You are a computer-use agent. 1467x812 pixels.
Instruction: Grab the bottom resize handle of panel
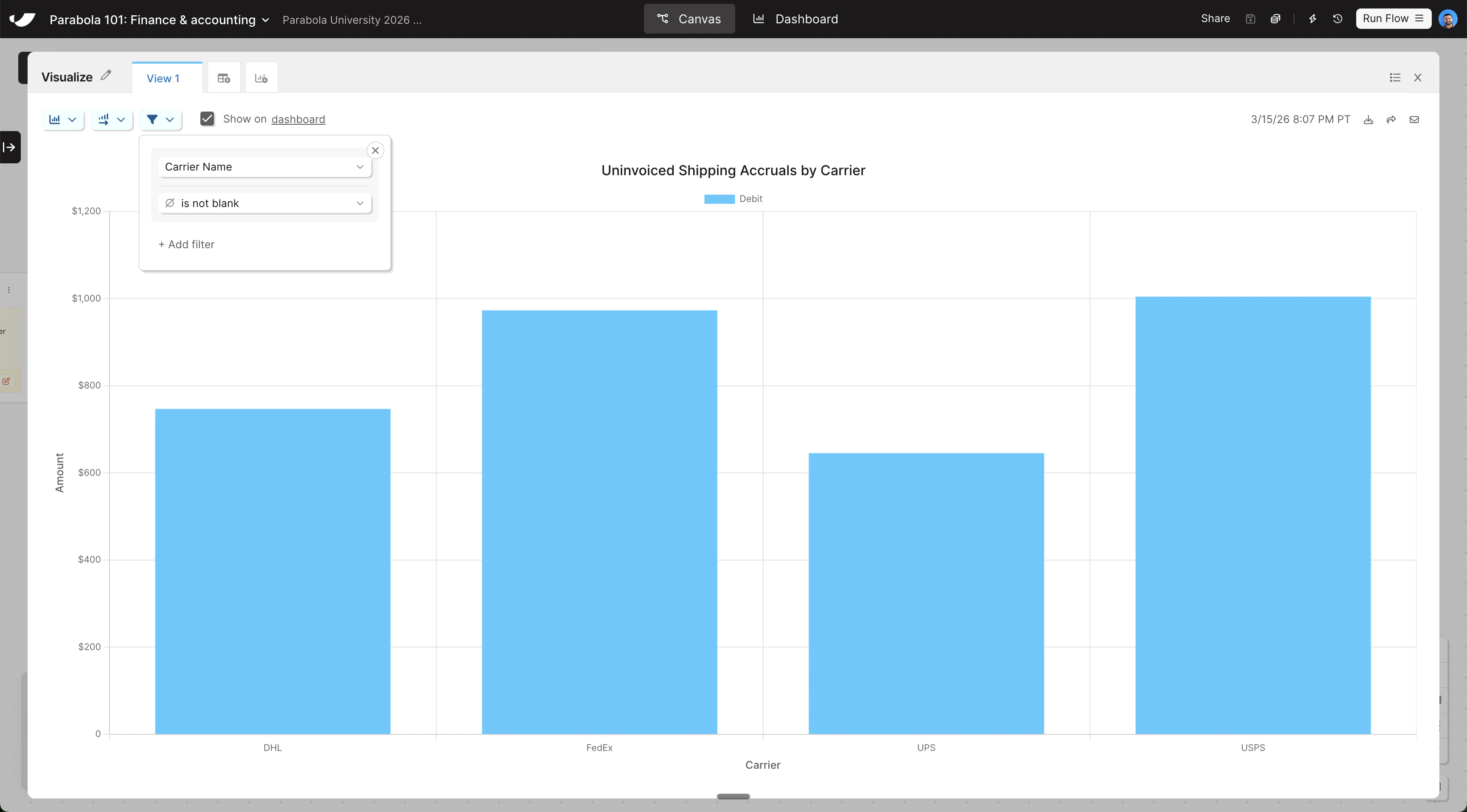[733, 796]
